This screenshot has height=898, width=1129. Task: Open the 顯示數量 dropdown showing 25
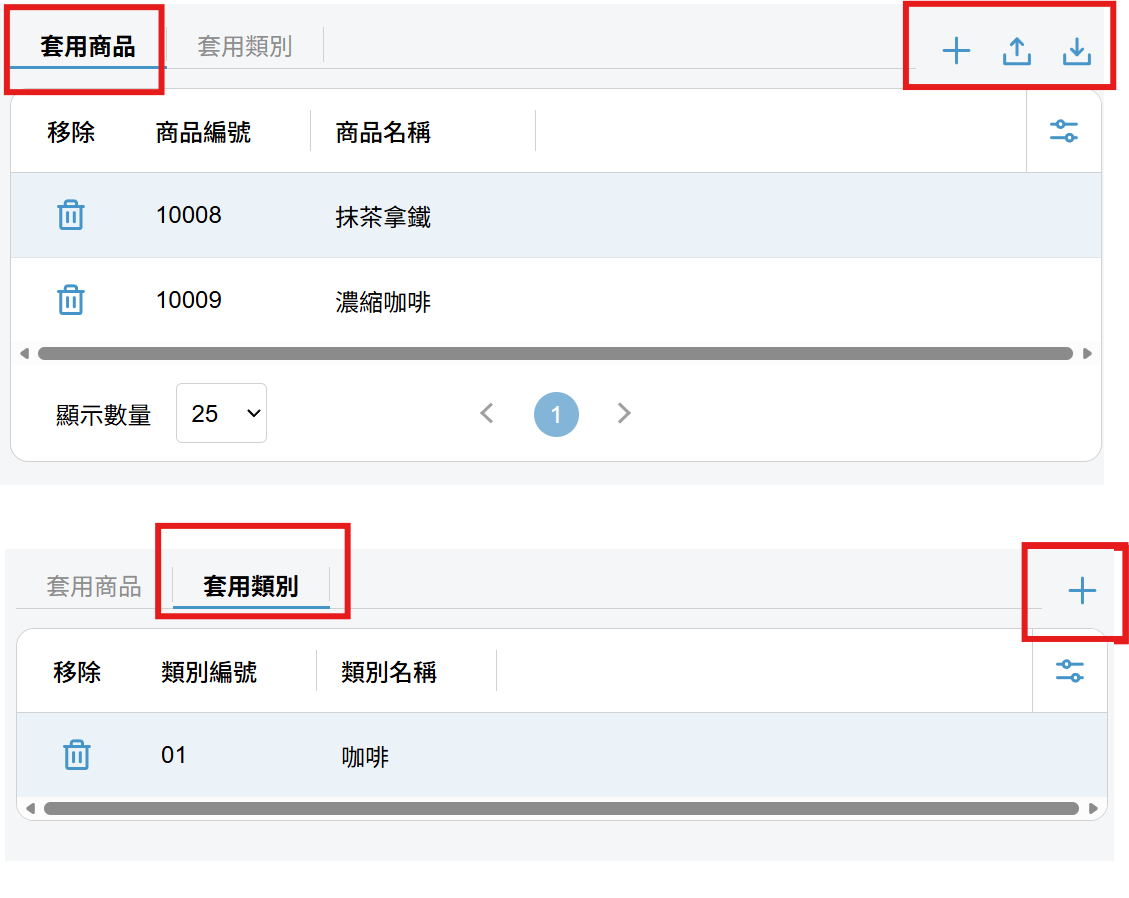221,413
